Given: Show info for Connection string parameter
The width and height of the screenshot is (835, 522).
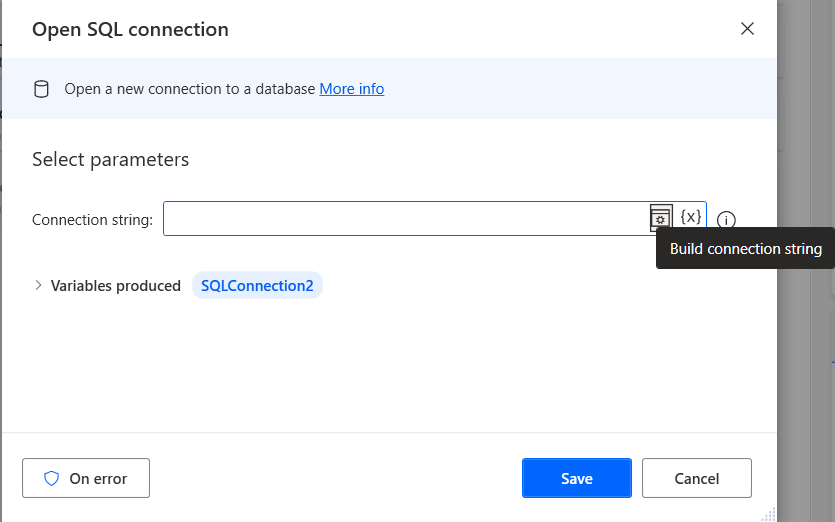Looking at the screenshot, I should click(x=726, y=219).
